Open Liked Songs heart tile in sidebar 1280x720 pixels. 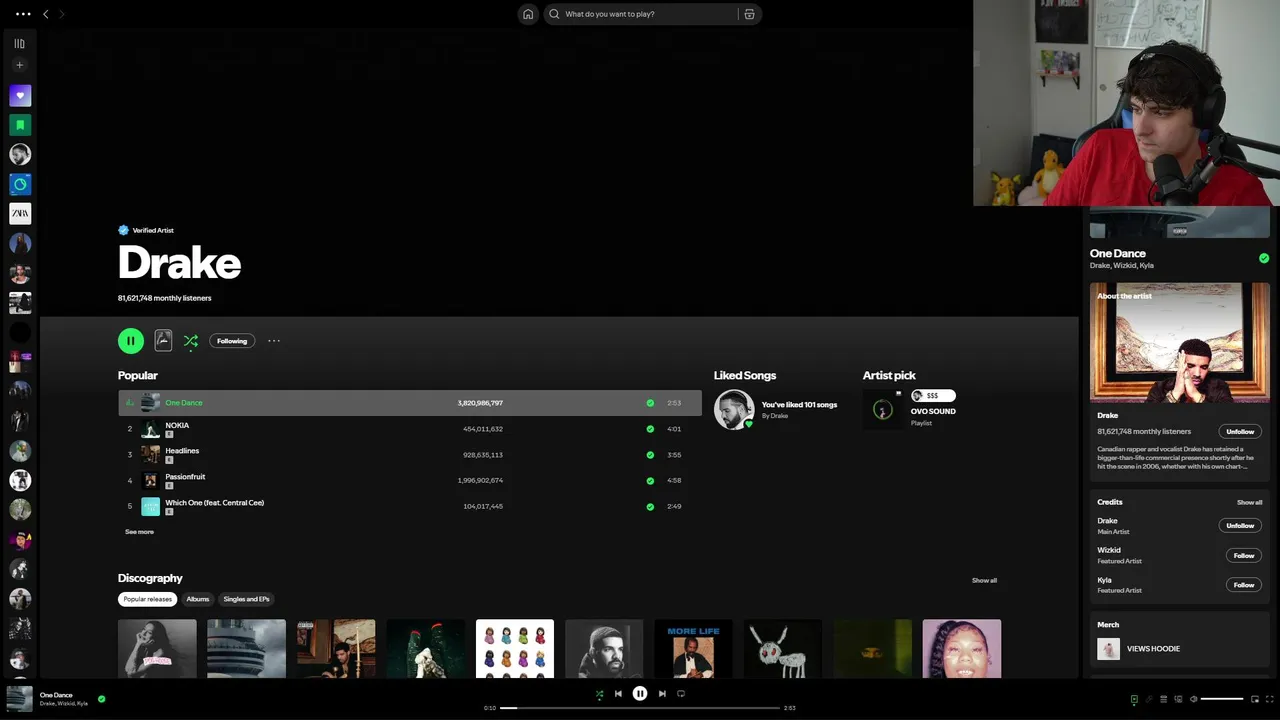pyautogui.click(x=20, y=96)
